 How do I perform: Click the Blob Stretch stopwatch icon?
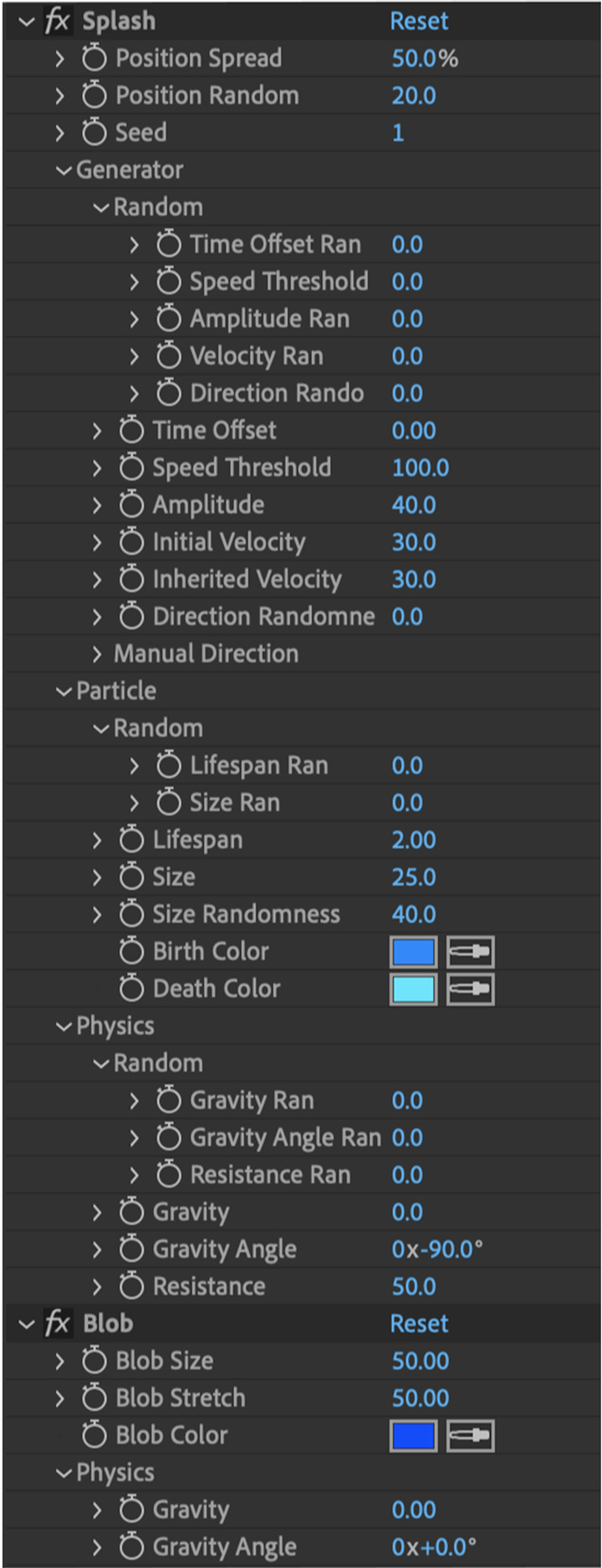(94, 1398)
